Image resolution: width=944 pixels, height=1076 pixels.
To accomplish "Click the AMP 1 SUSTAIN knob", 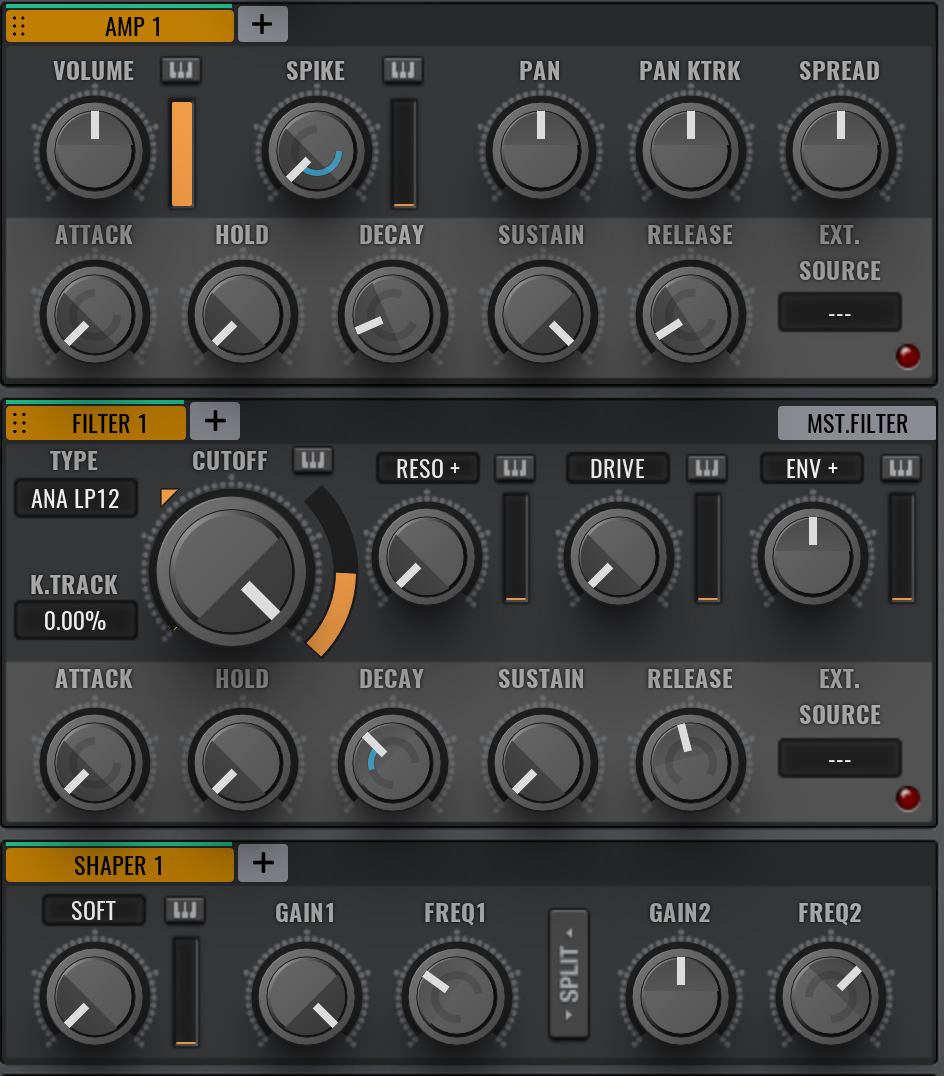I will coord(542,314).
